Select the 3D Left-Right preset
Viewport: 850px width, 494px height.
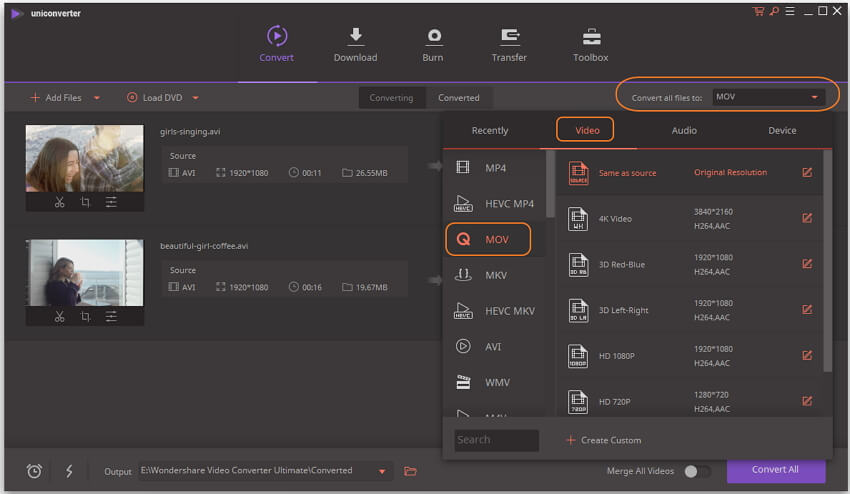click(688, 310)
